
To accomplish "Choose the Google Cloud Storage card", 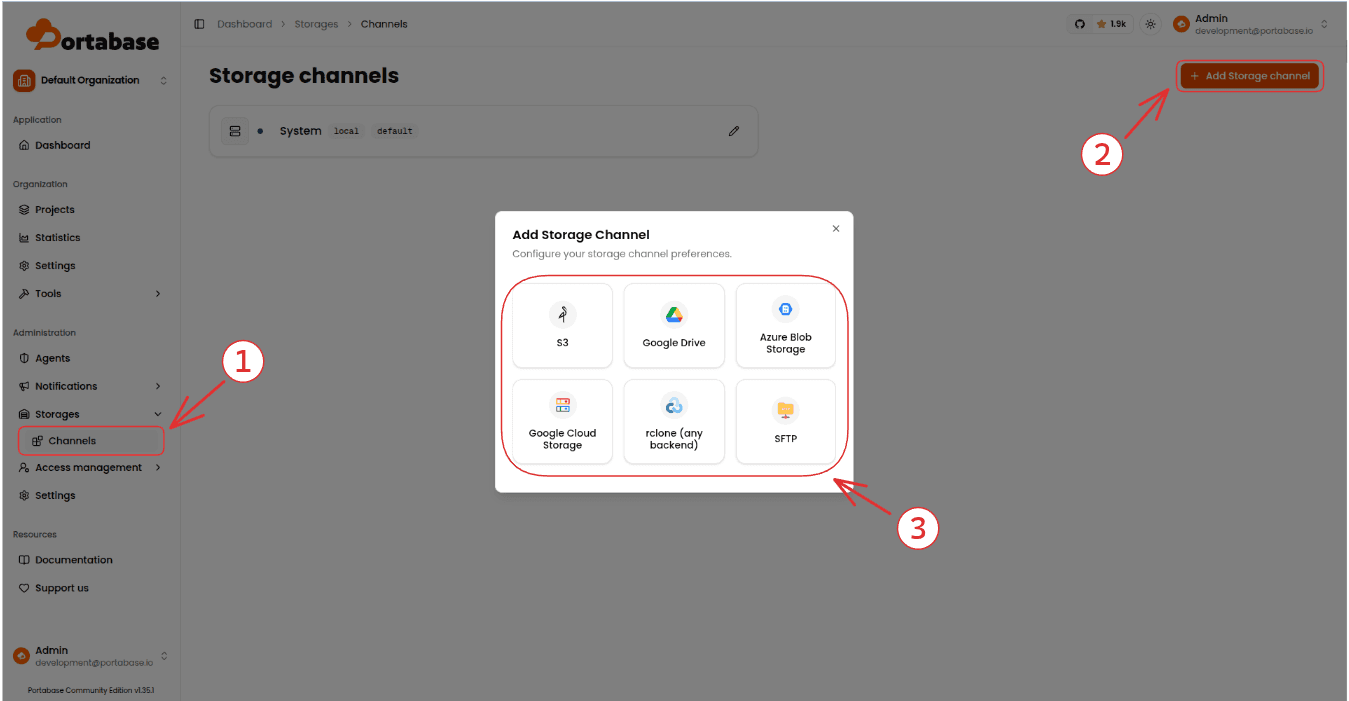I will 563,422.
